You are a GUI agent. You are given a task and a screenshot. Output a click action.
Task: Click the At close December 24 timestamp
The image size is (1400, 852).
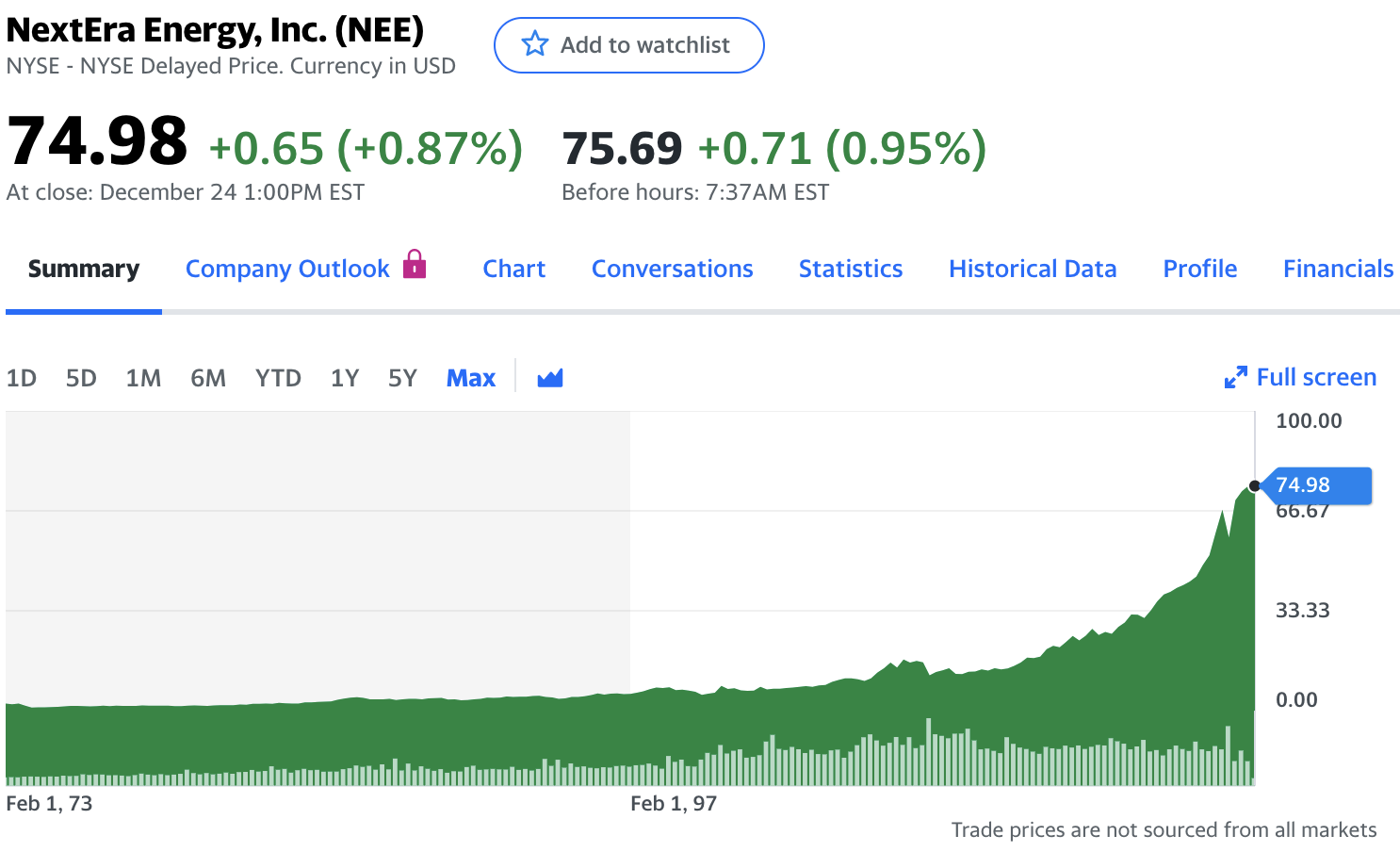tap(186, 192)
